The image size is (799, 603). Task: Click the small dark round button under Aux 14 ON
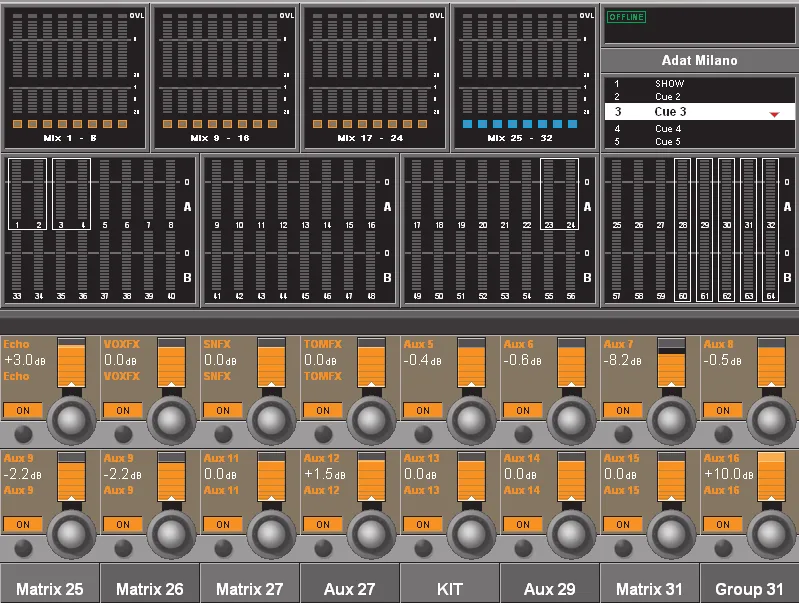point(523,548)
